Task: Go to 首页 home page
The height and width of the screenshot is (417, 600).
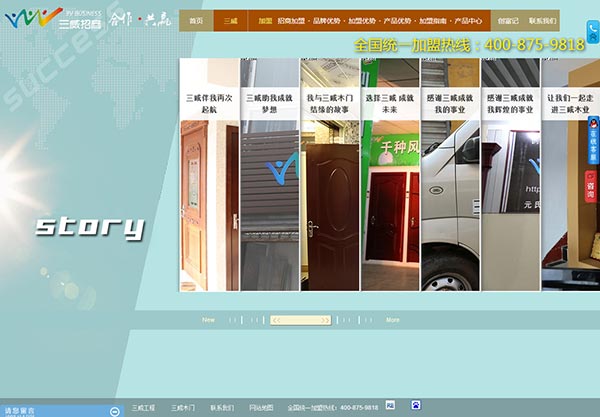Action: tap(196, 21)
